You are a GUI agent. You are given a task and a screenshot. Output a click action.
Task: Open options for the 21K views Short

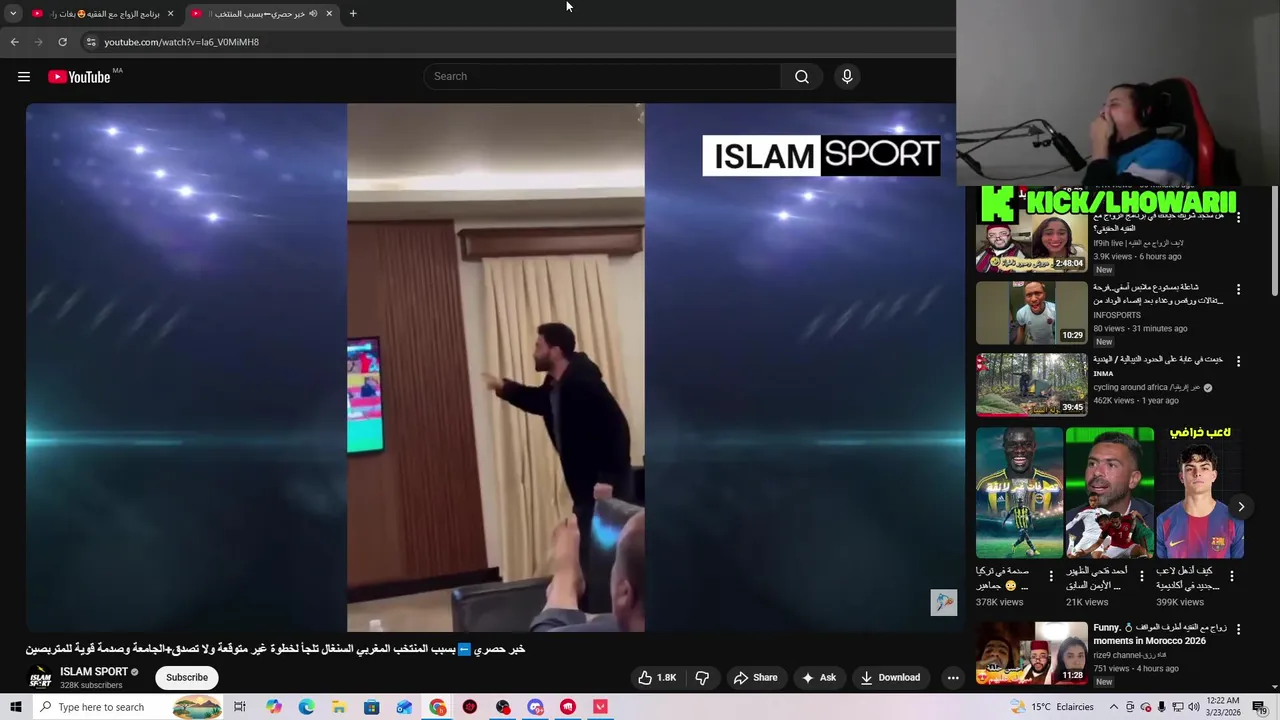(x=1141, y=576)
